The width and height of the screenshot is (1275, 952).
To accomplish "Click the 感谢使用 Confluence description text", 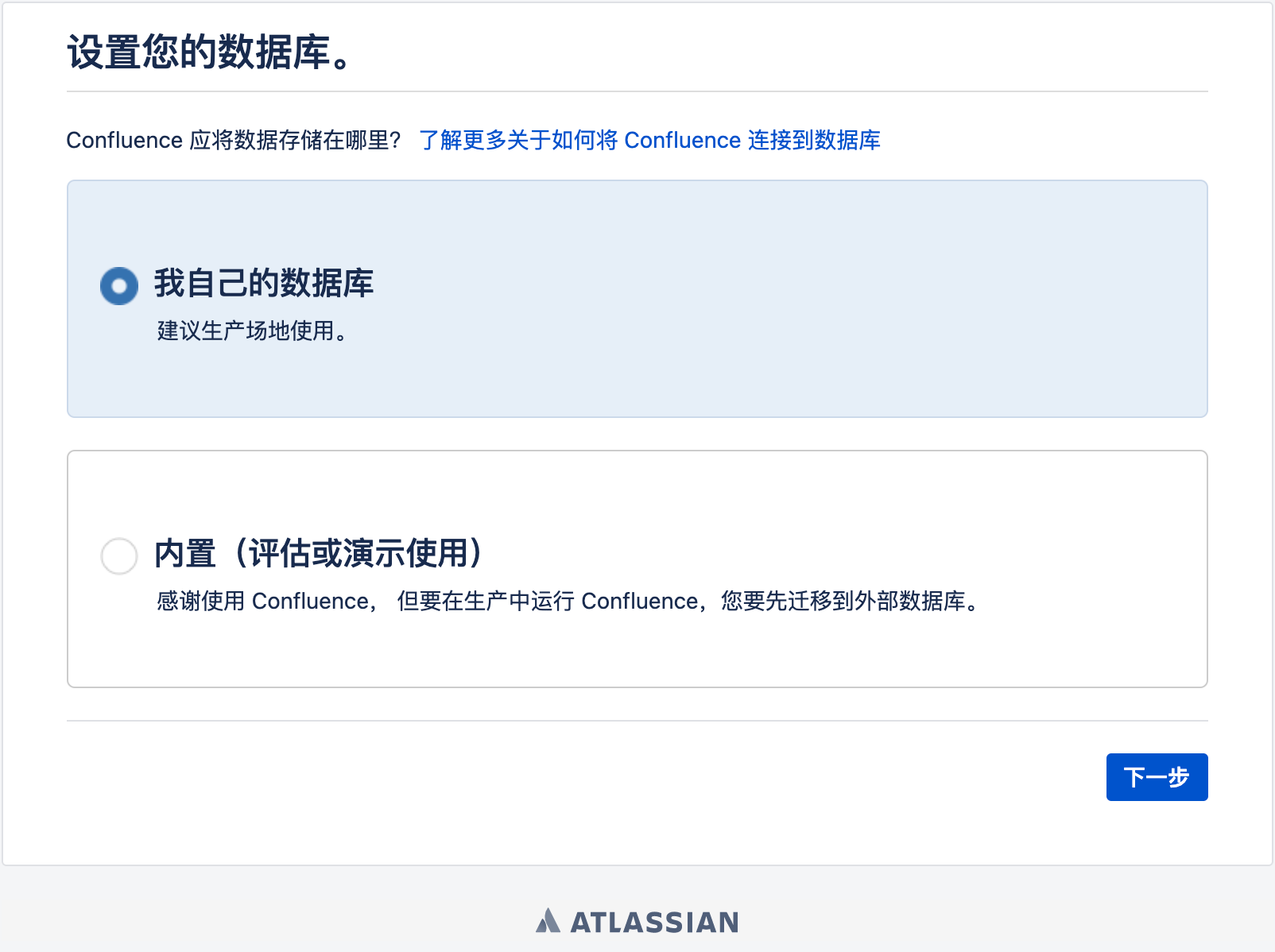I will [263, 602].
